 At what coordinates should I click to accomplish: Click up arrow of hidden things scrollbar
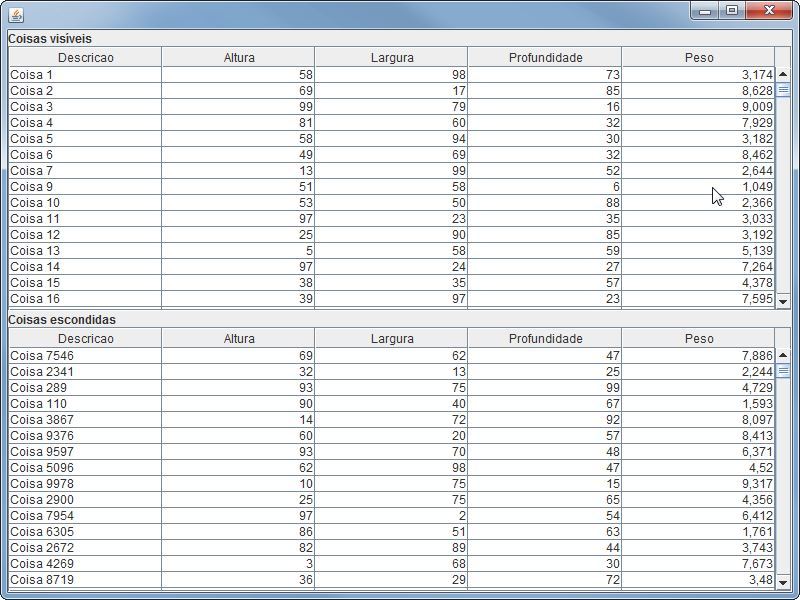[783, 355]
